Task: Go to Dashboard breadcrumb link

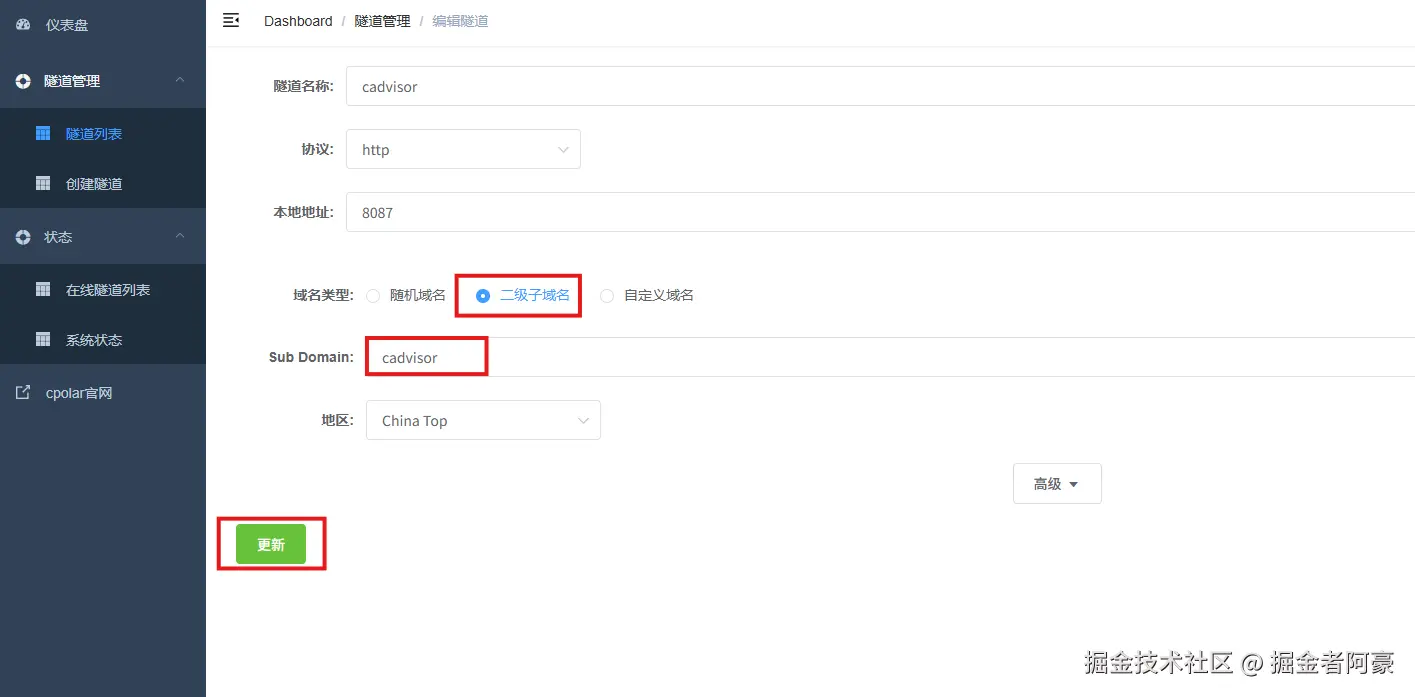Action: [298, 21]
